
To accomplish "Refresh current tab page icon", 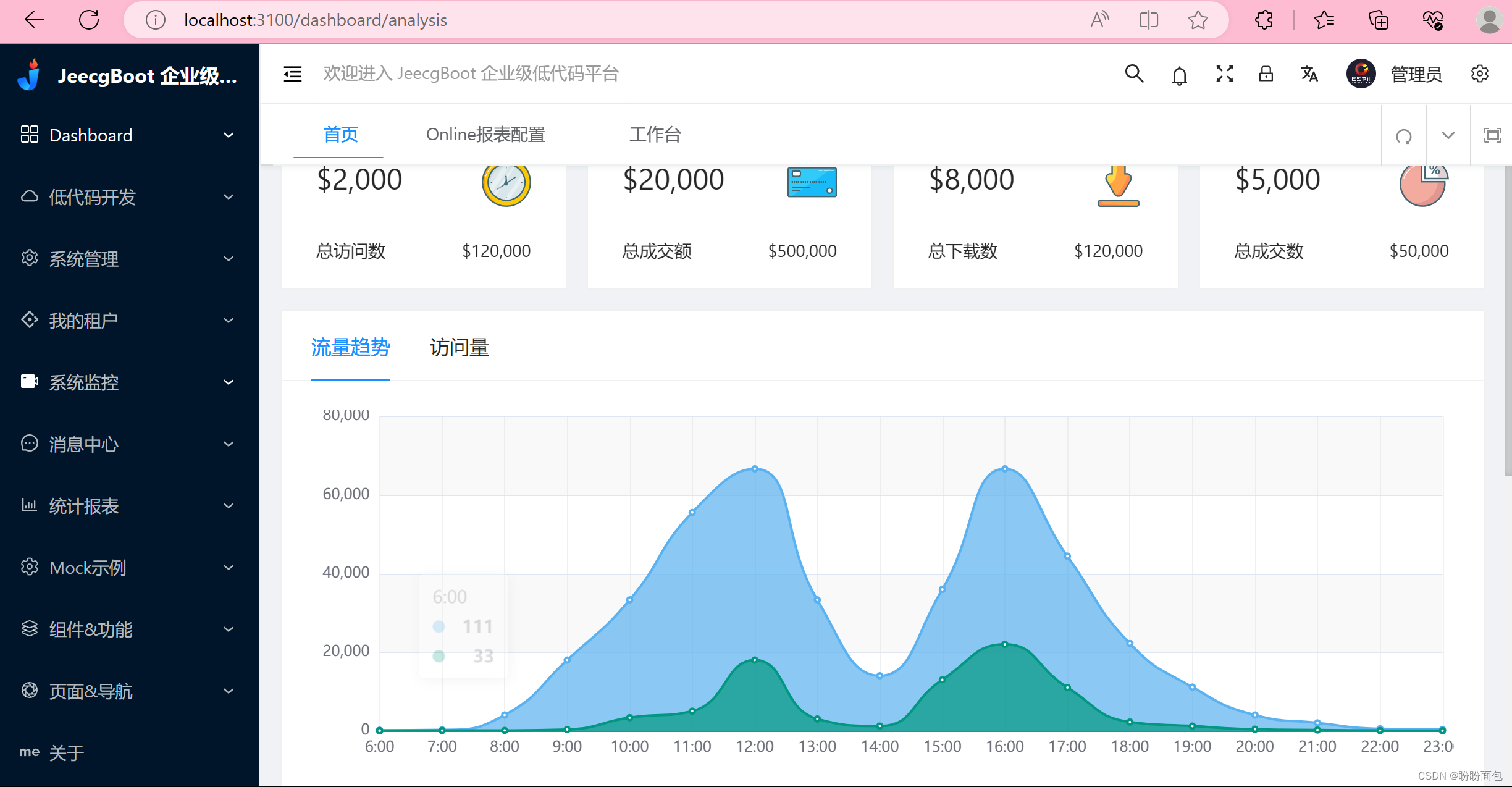I will coord(1403,135).
